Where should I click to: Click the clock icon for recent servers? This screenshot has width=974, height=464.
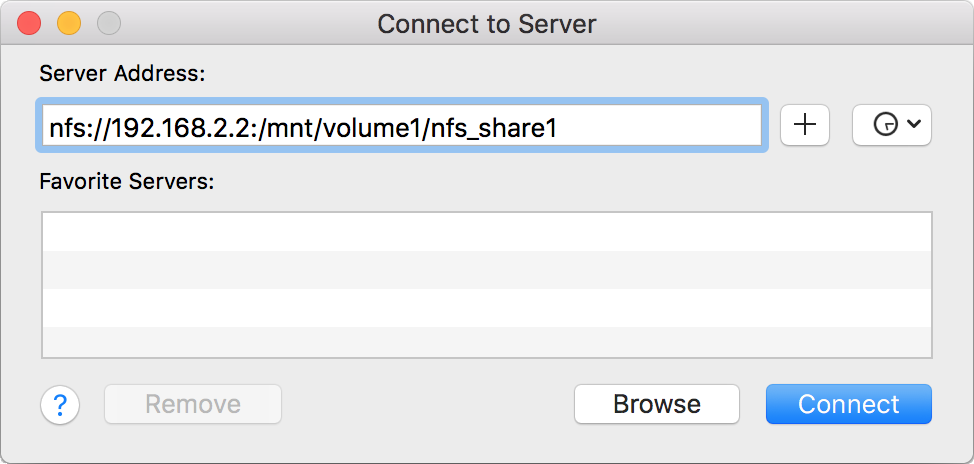click(x=884, y=125)
